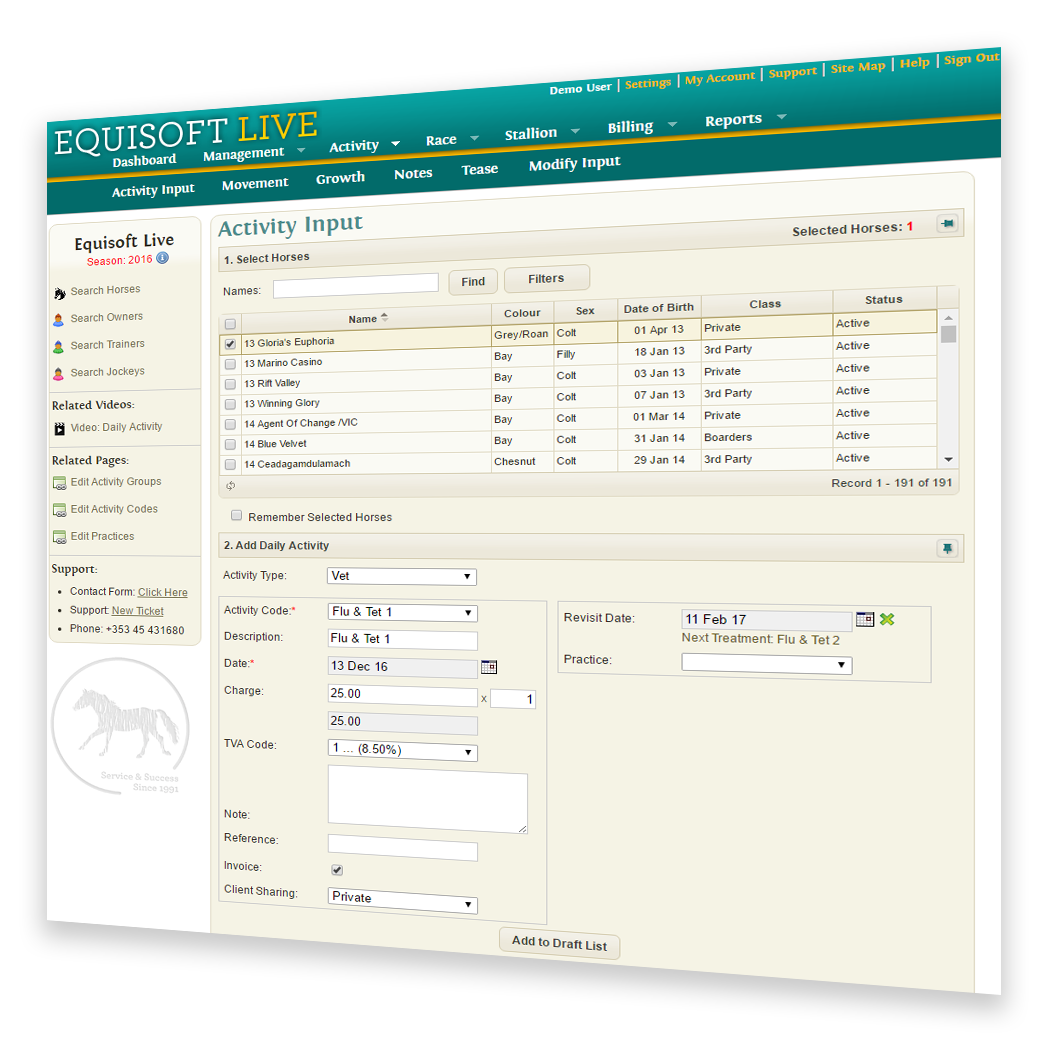1049x1043 pixels.
Task: Click the horse table scroll-up arrow
Action: tap(948, 318)
